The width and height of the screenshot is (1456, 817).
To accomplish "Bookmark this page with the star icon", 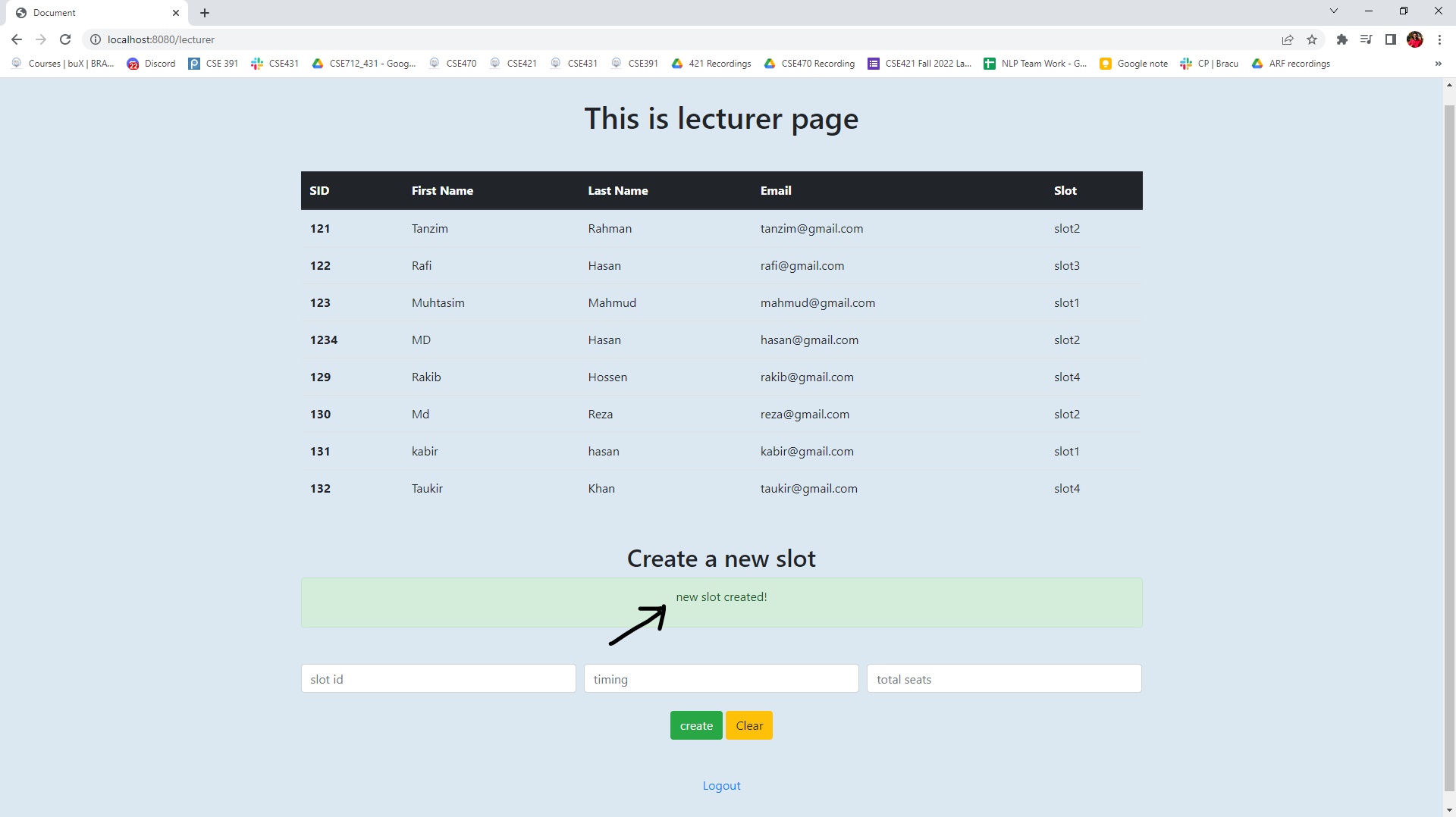I will point(1313,39).
